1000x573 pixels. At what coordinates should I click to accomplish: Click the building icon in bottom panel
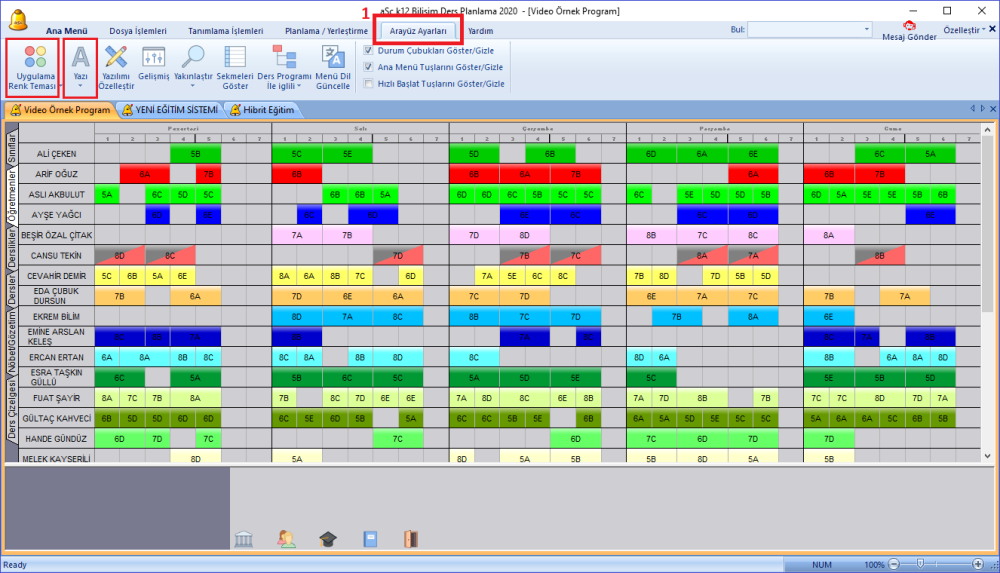[x=244, y=539]
